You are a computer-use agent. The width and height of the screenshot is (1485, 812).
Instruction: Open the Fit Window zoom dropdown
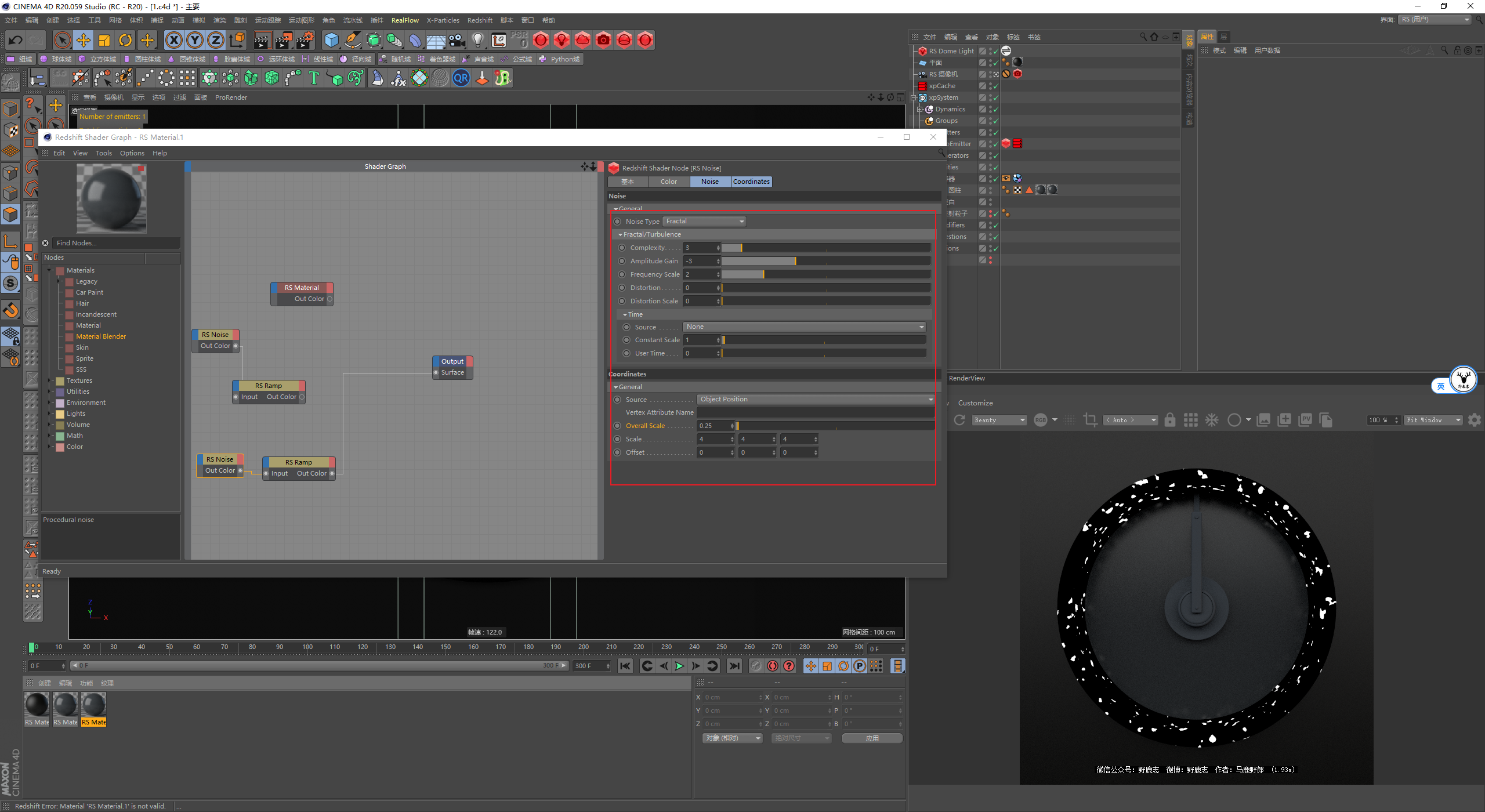(1433, 420)
